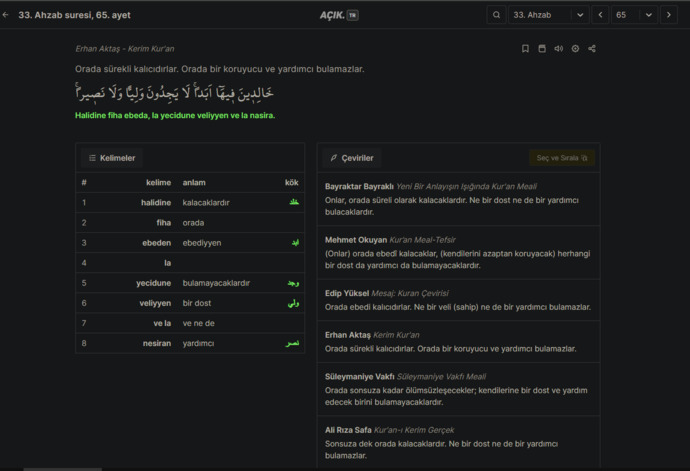The height and width of the screenshot is (471, 690).
Task: Play verse audio with speaker icon
Action: tap(558, 48)
